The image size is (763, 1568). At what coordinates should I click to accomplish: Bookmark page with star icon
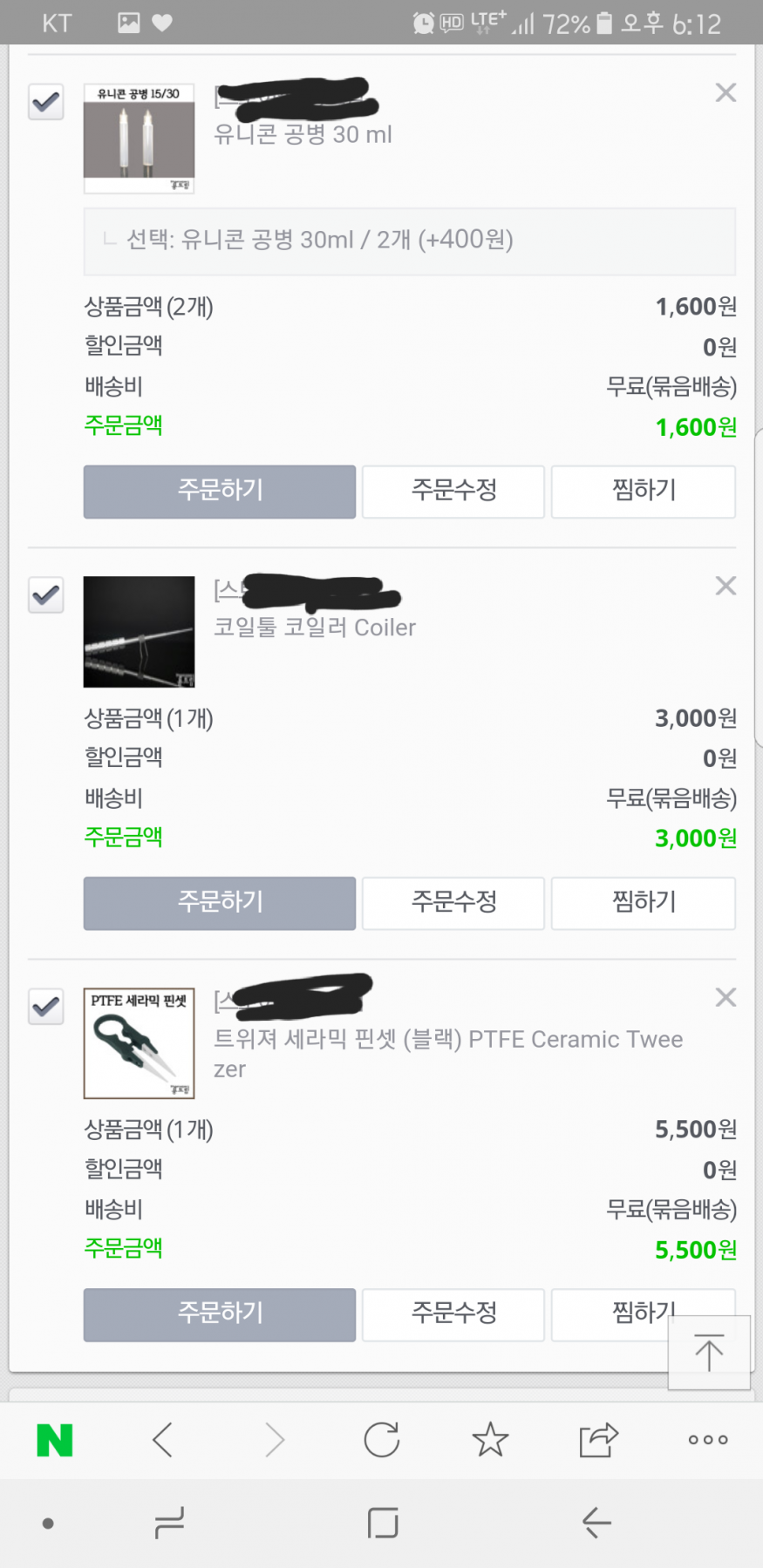(x=490, y=1440)
